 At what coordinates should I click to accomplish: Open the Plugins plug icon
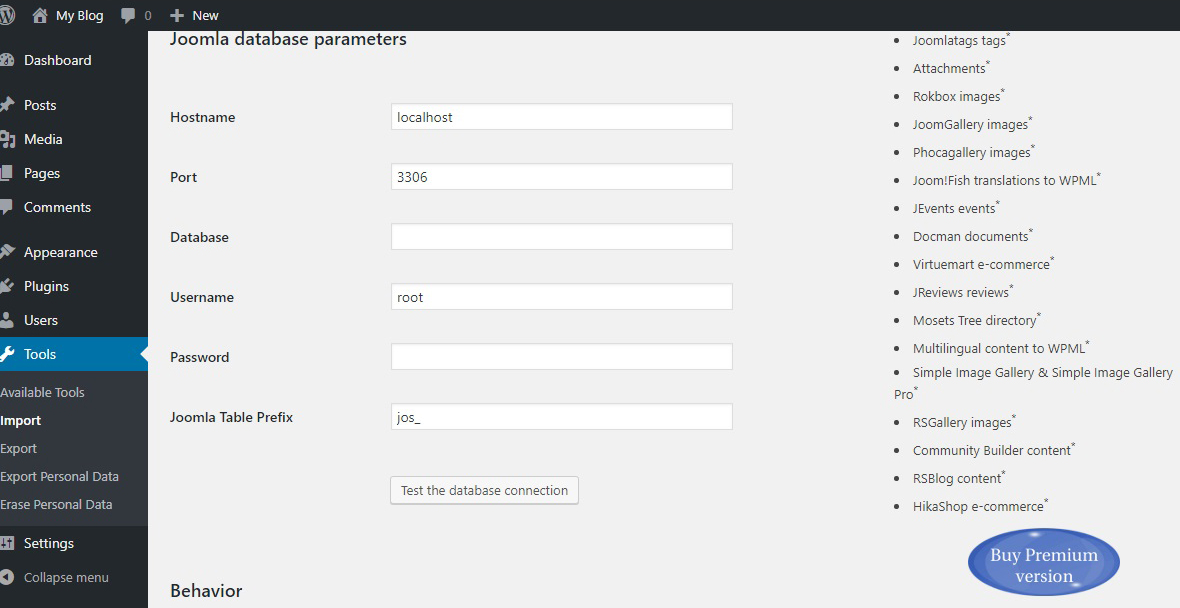7,286
